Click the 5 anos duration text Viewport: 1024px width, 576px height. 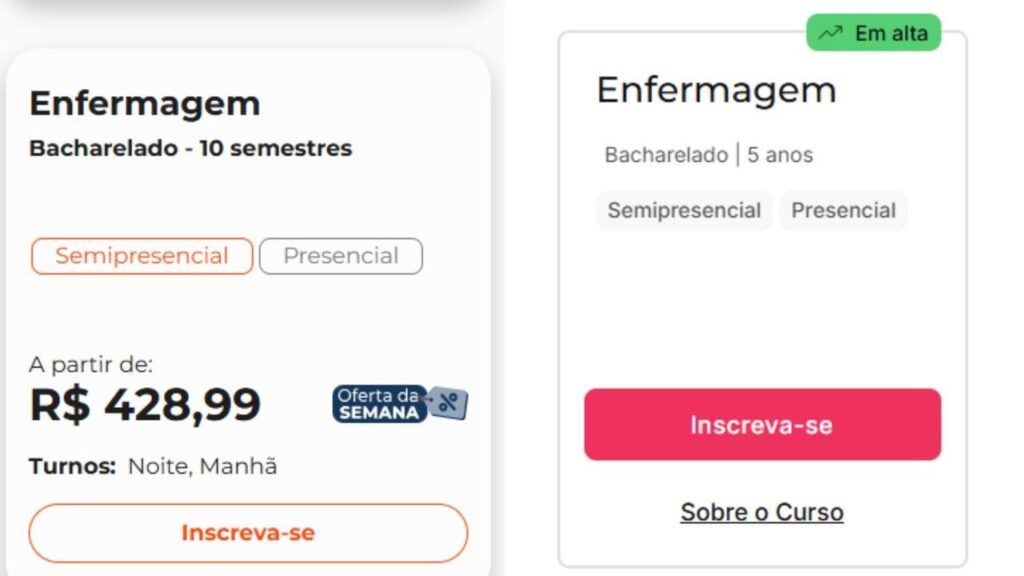(x=780, y=155)
